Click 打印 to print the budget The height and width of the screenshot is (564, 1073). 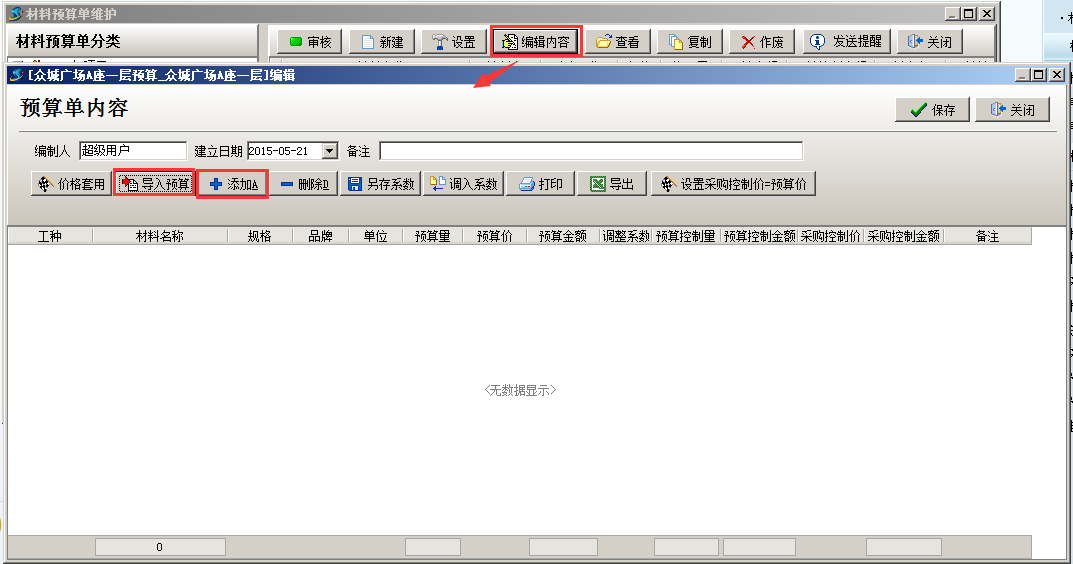tap(541, 184)
